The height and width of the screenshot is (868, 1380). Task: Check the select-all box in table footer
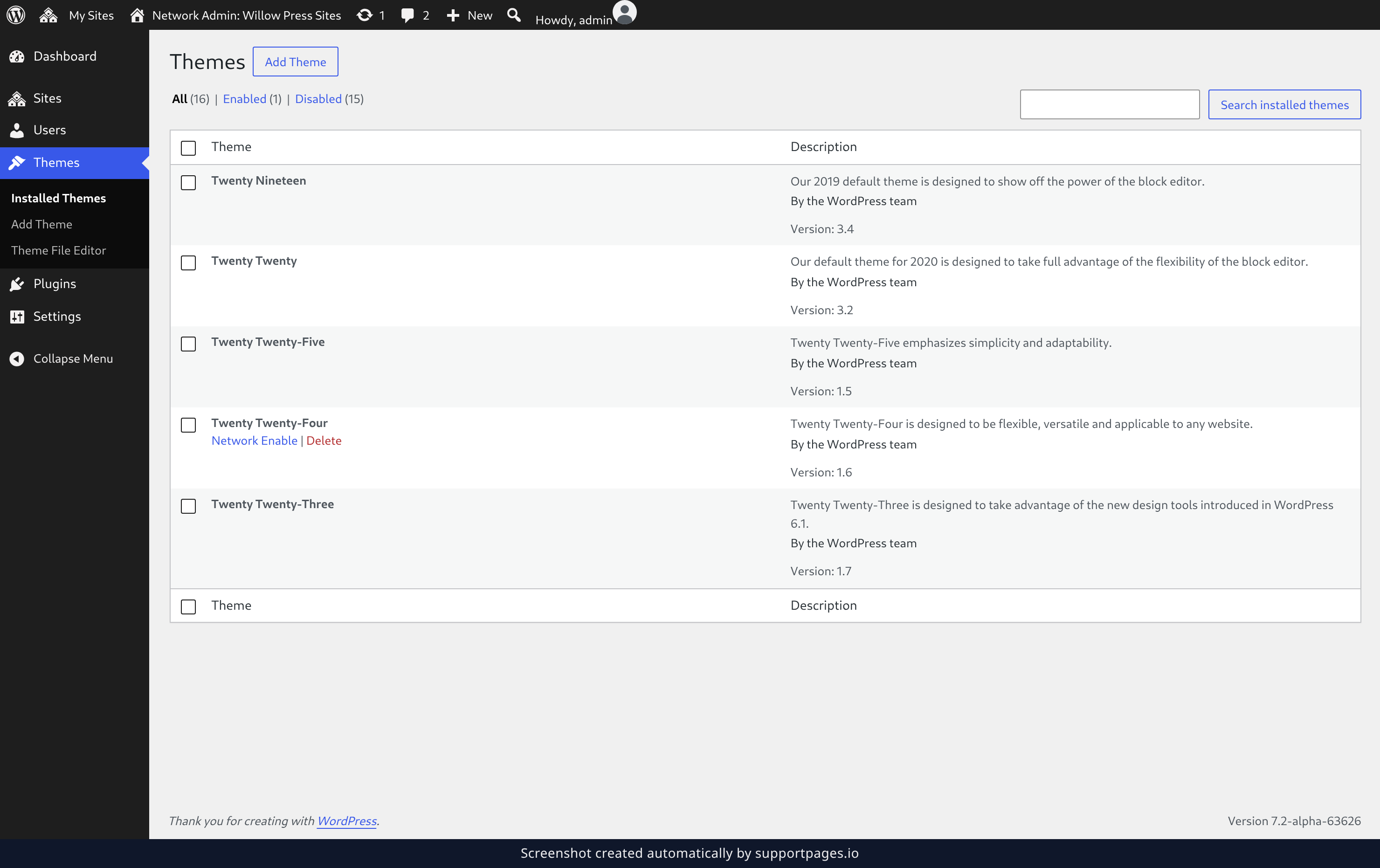point(188,606)
